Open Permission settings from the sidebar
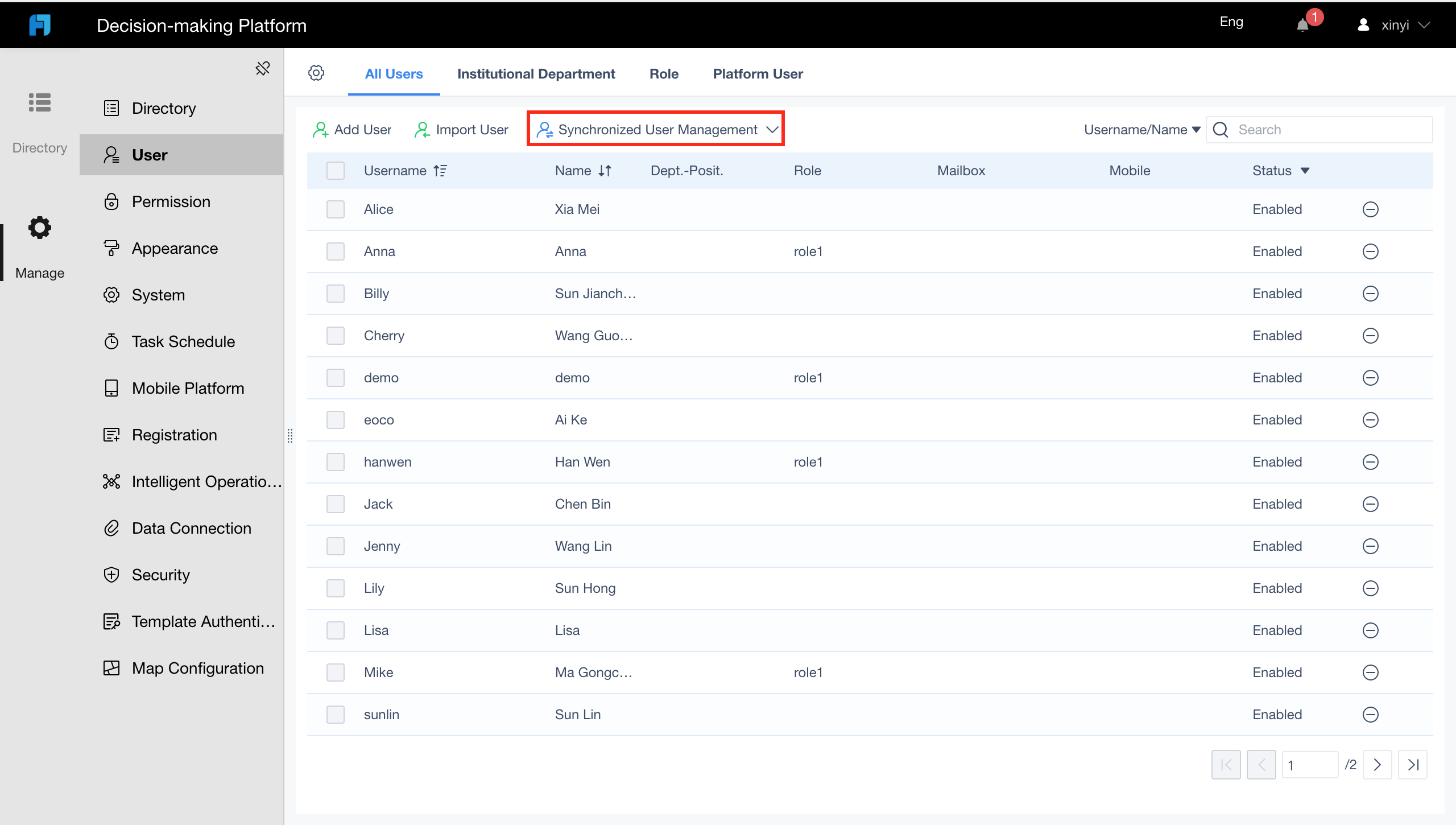 coord(171,201)
